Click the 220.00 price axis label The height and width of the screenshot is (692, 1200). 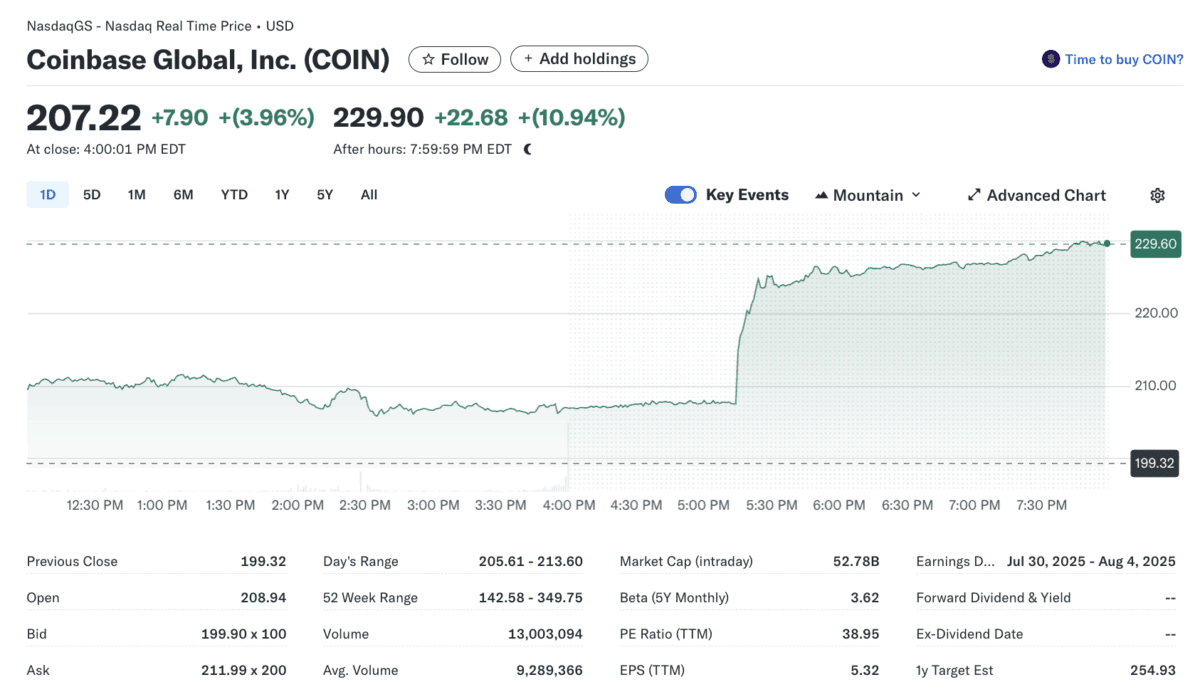(x=1156, y=313)
